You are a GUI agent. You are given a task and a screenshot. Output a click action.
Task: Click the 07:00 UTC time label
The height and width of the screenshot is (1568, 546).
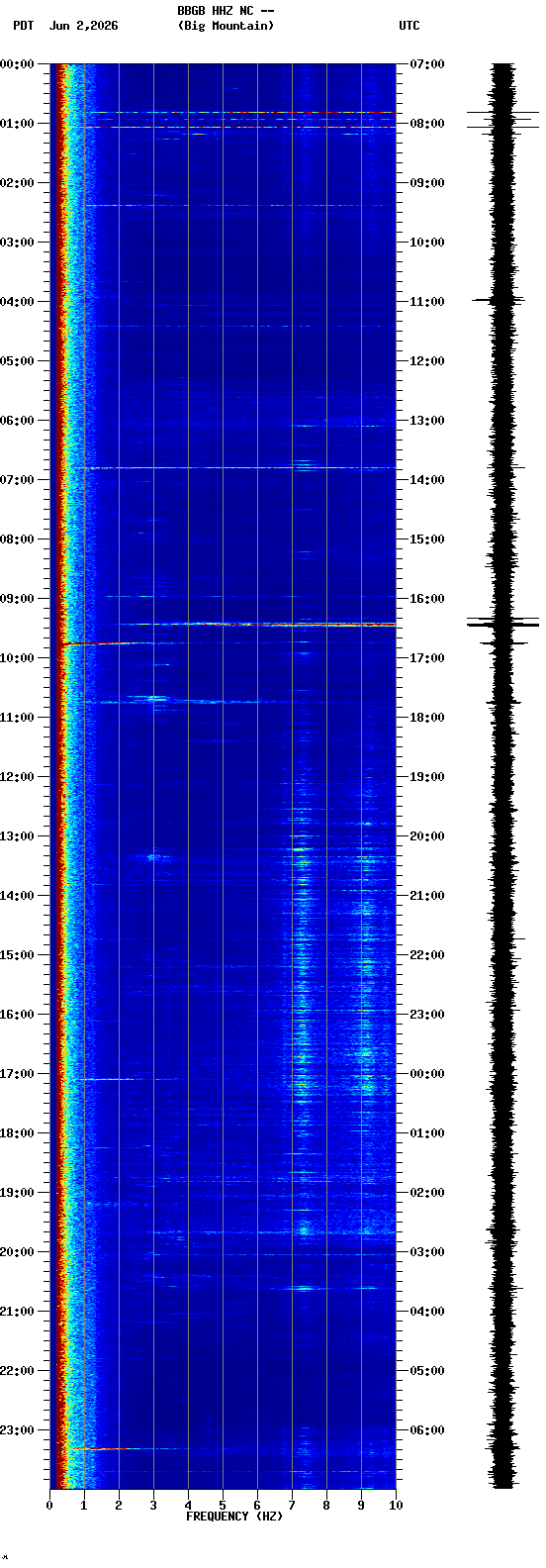click(427, 64)
